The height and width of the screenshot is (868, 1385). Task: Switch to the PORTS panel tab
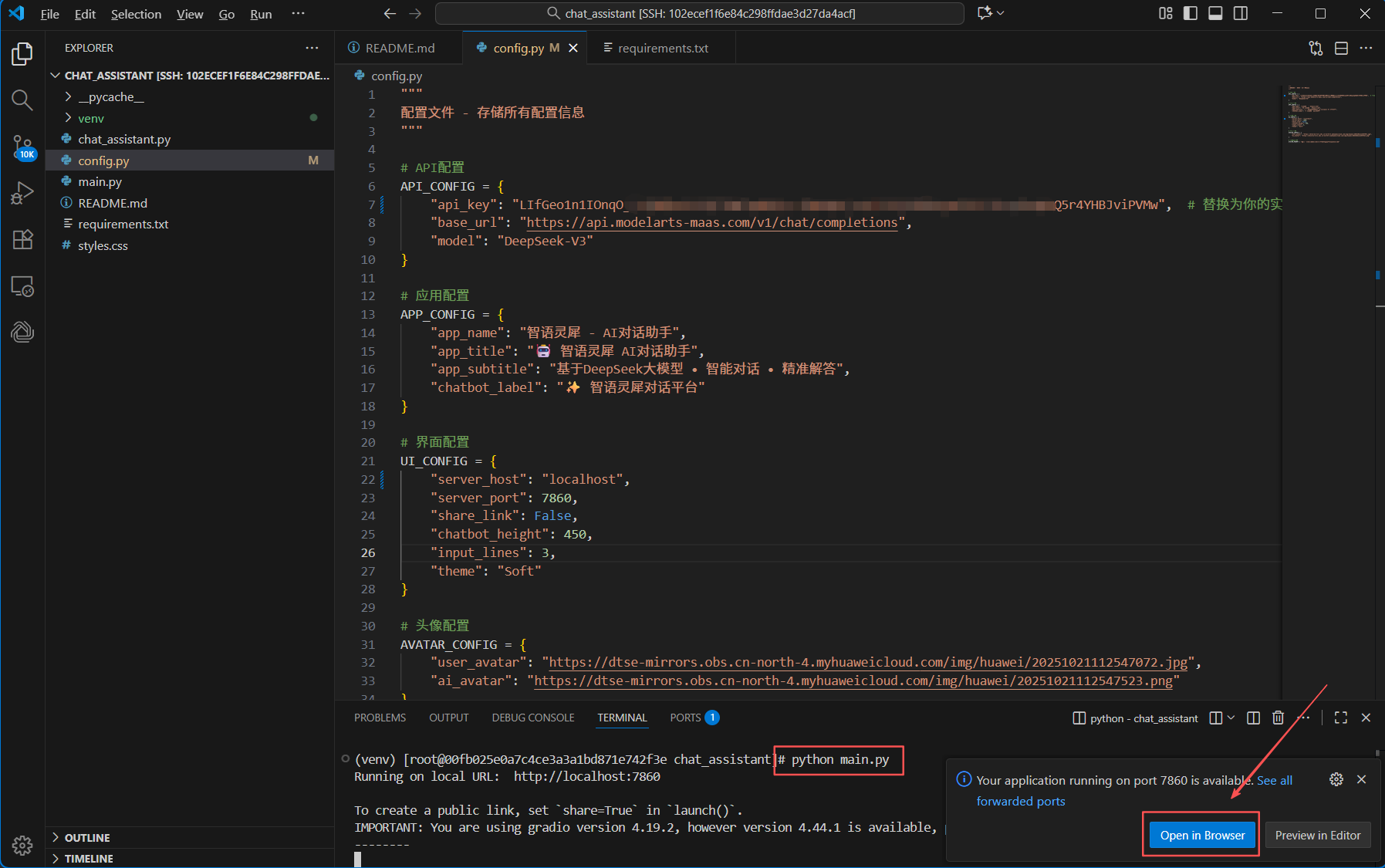tap(685, 718)
